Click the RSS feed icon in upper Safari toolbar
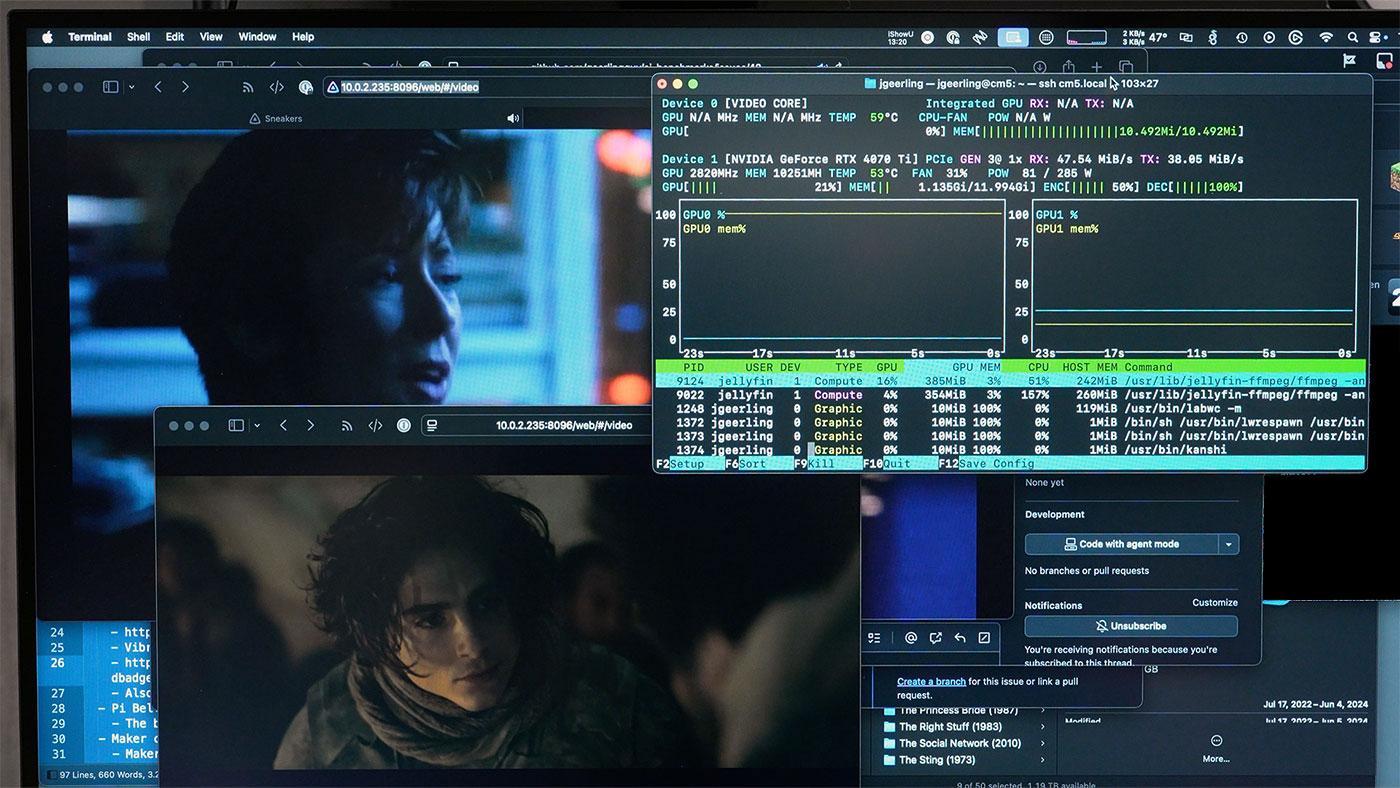1400x788 pixels. pos(248,87)
